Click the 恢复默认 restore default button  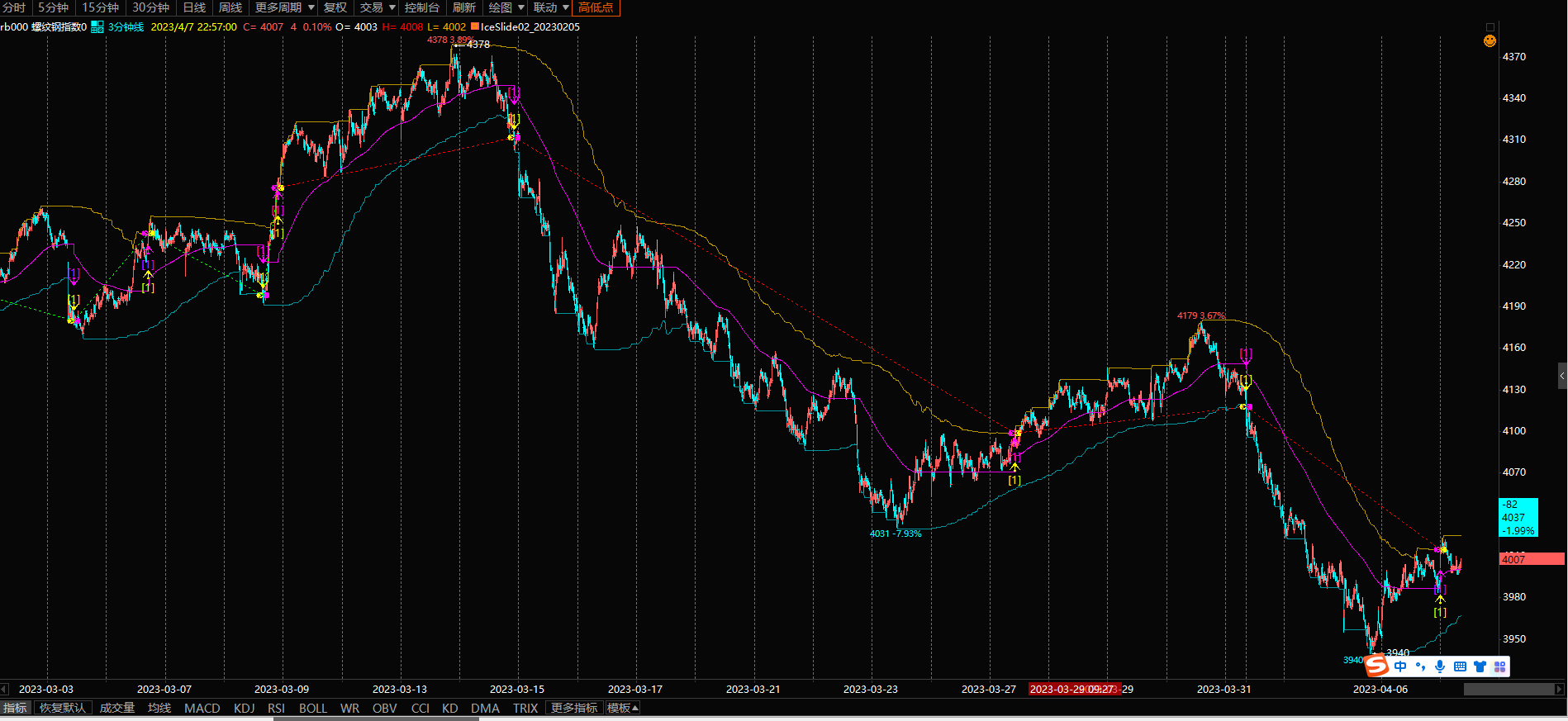tap(62, 708)
